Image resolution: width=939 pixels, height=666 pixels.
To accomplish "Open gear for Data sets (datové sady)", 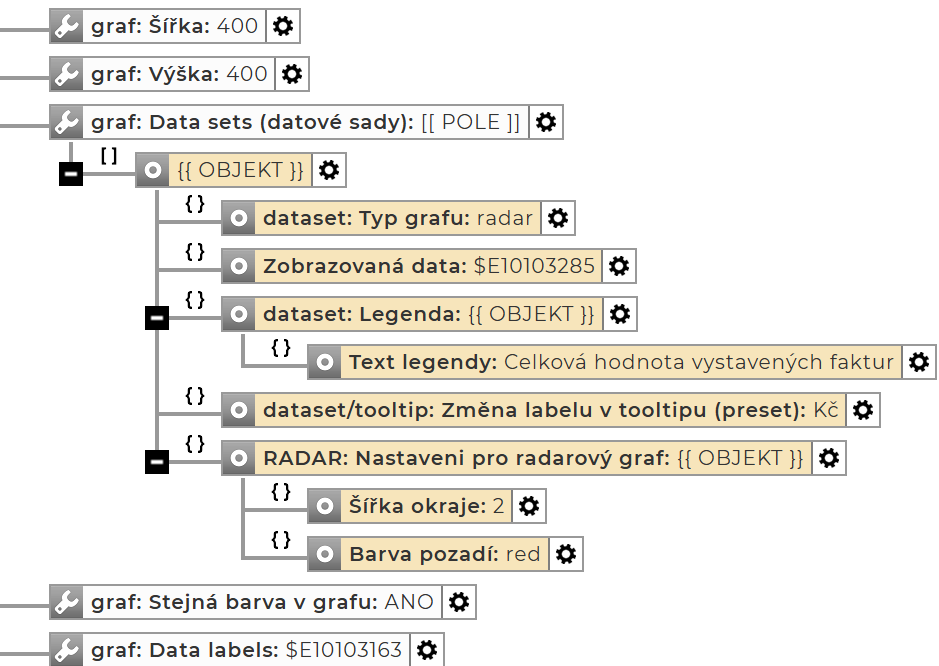I will coord(545,122).
